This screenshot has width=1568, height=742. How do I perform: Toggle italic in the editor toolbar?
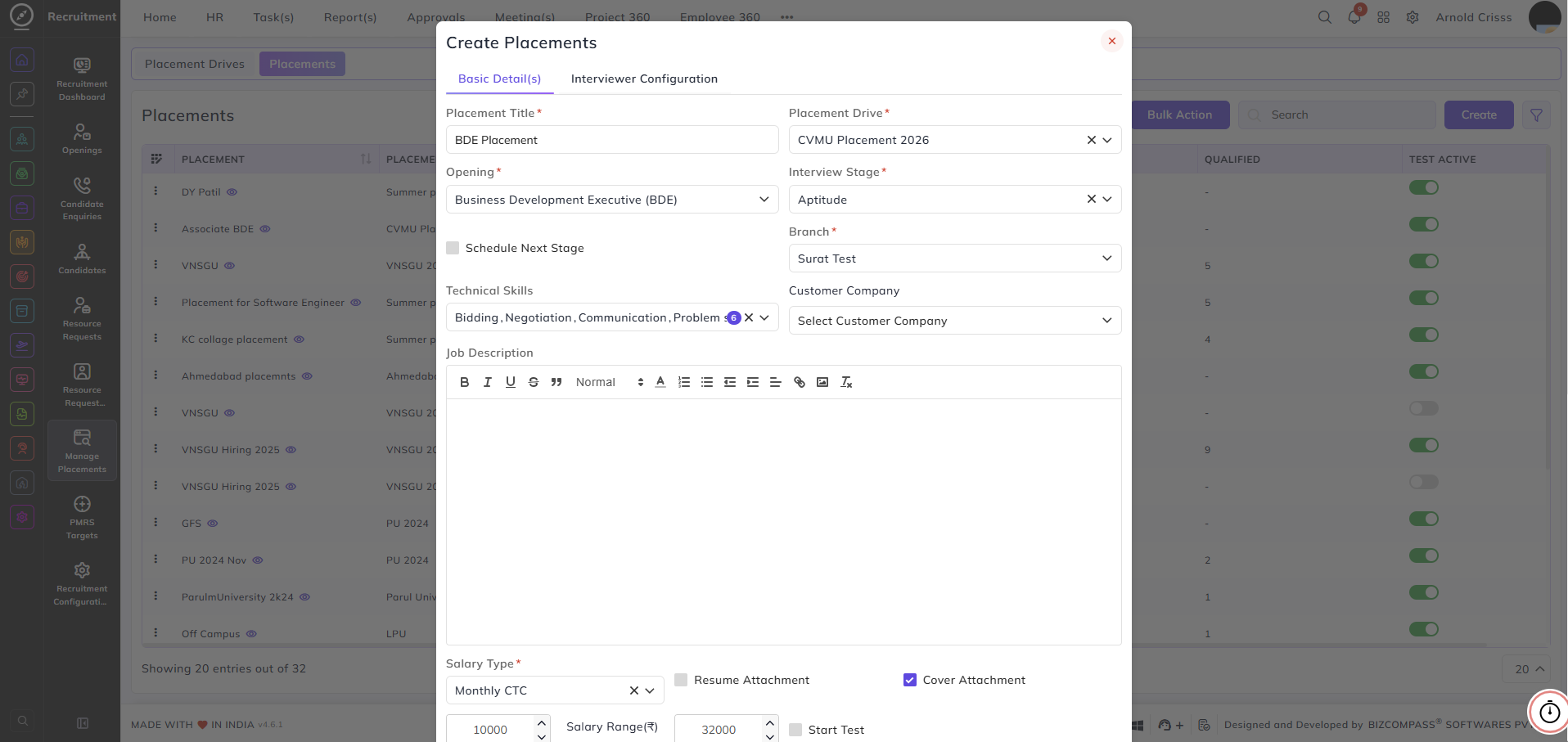click(487, 382)
